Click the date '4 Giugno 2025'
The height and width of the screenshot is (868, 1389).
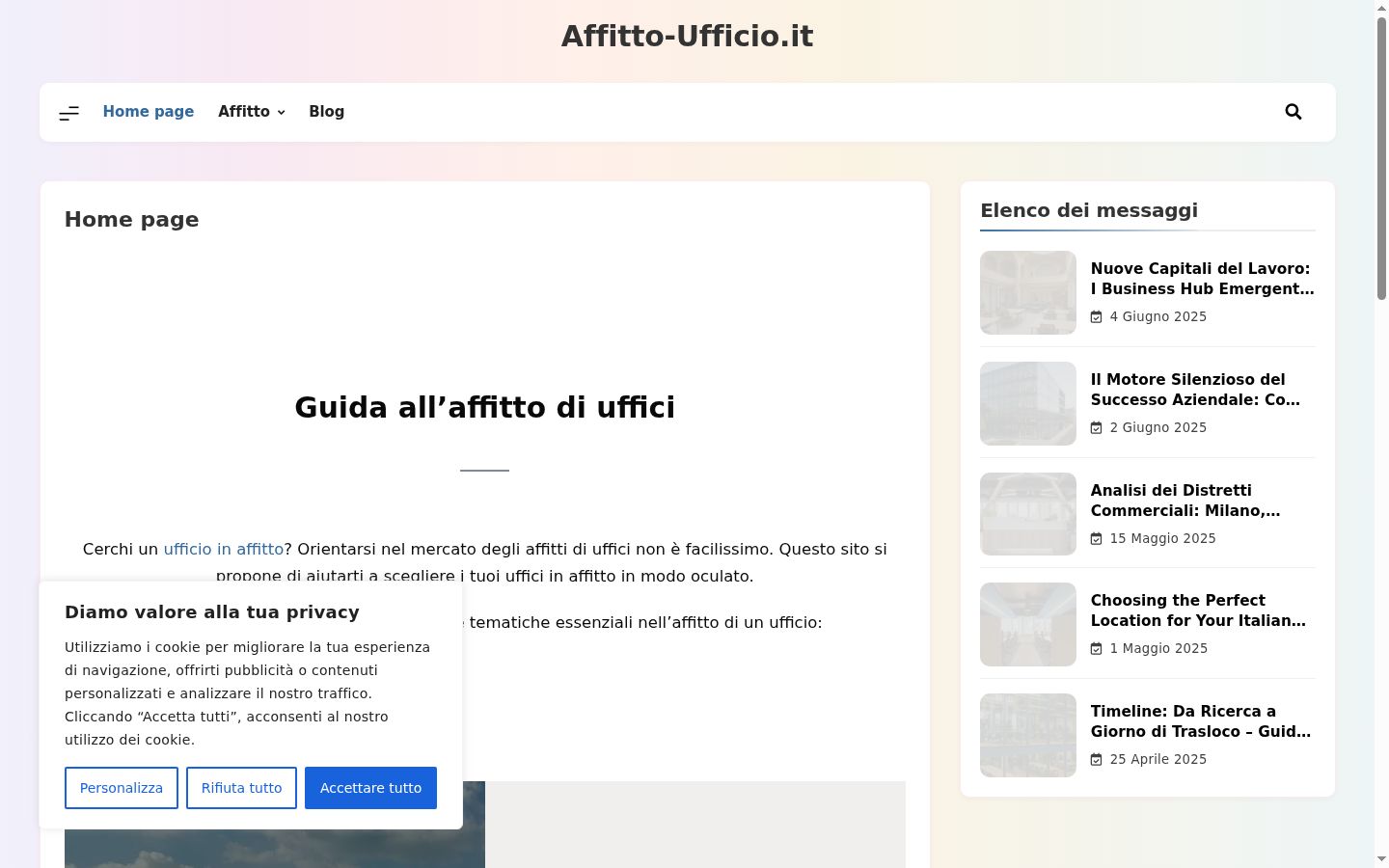(1157, 316)
